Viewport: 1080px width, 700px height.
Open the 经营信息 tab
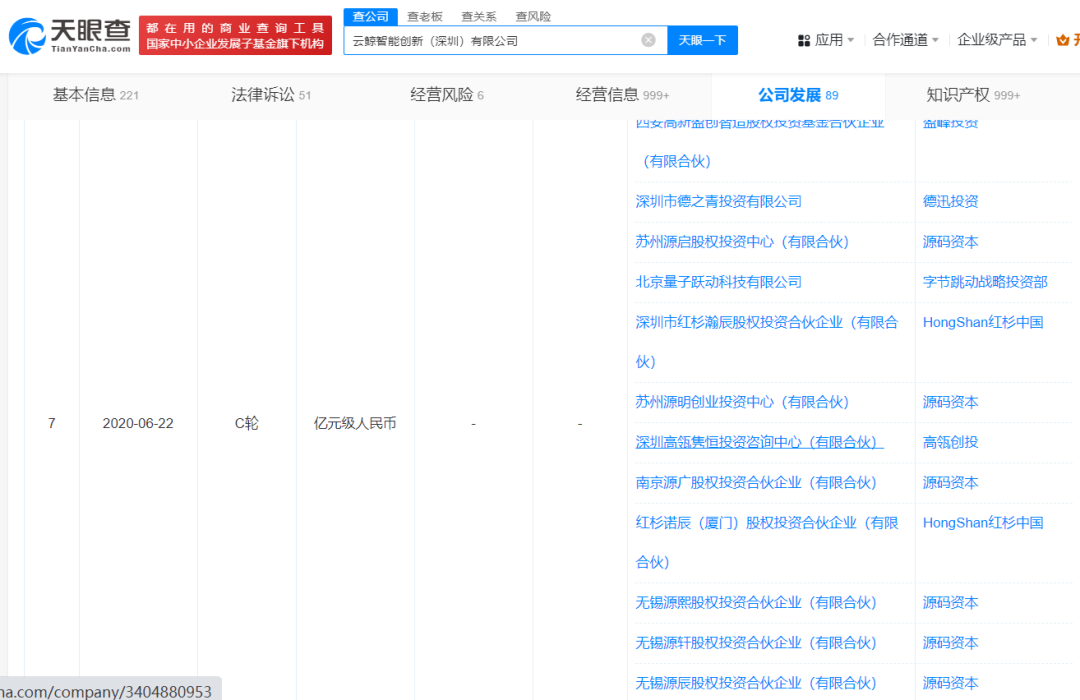[x=623, y=95]
